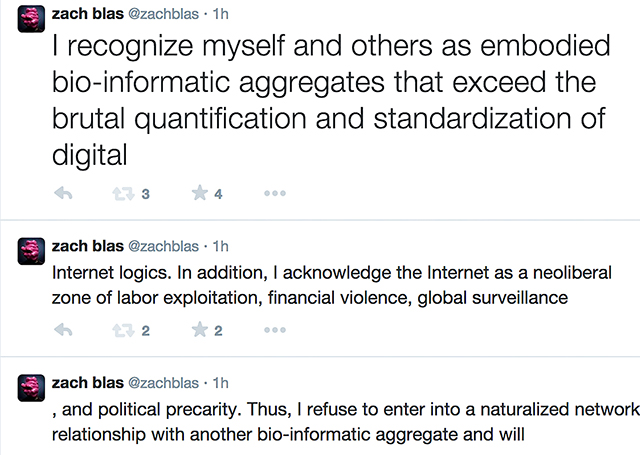Click zach blas avatar on second tweet
Screen dimensions: 640x455
point(31,251)
